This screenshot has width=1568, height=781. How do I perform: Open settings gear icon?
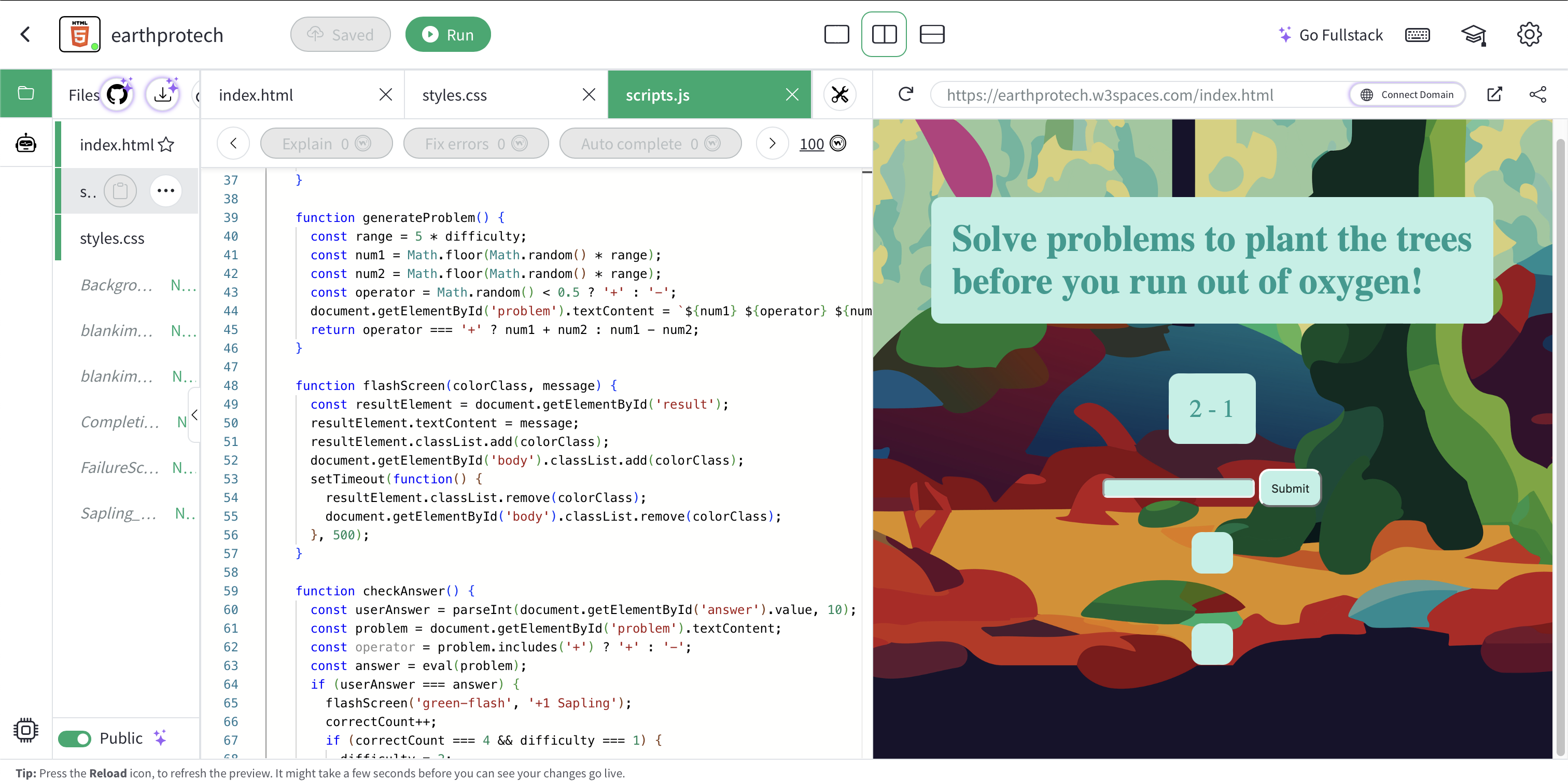pyautogui.click(x=1529, y=35)
